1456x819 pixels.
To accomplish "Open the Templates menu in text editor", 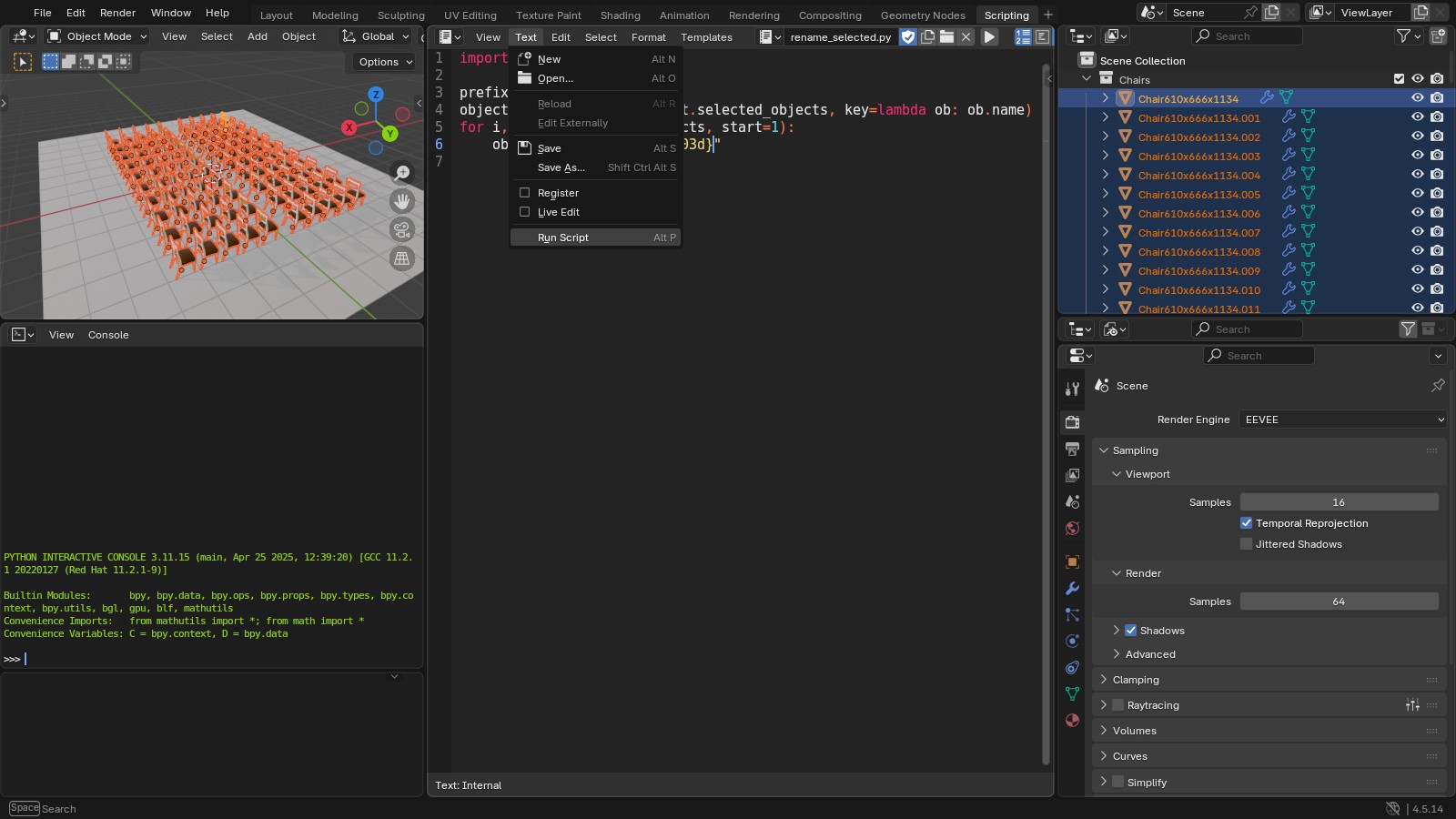I will [x=706, y=37].
